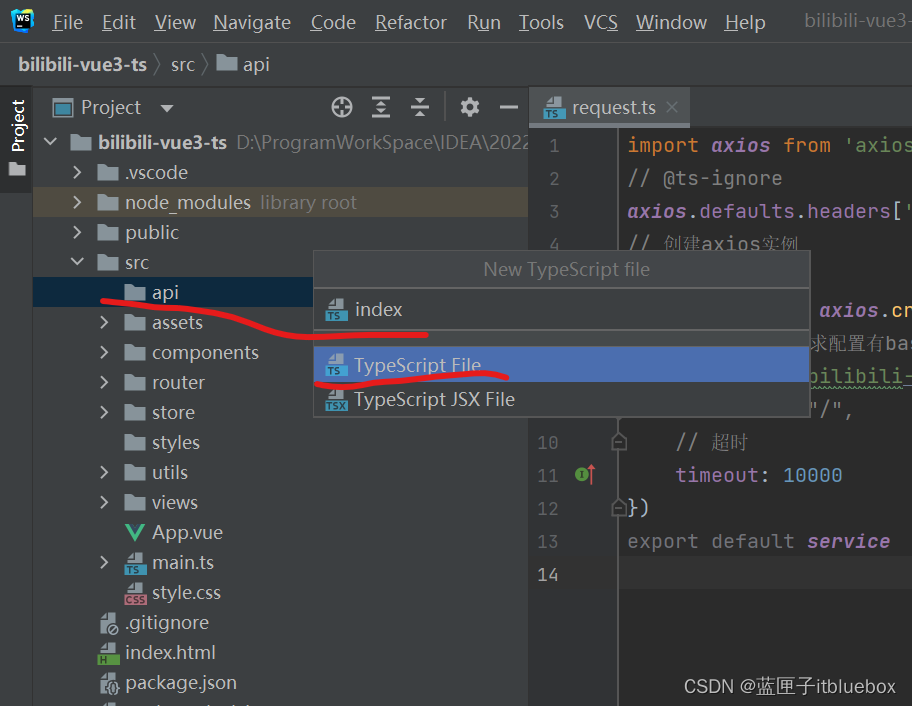Toggle code fold marker on line 12

(619, 508)
